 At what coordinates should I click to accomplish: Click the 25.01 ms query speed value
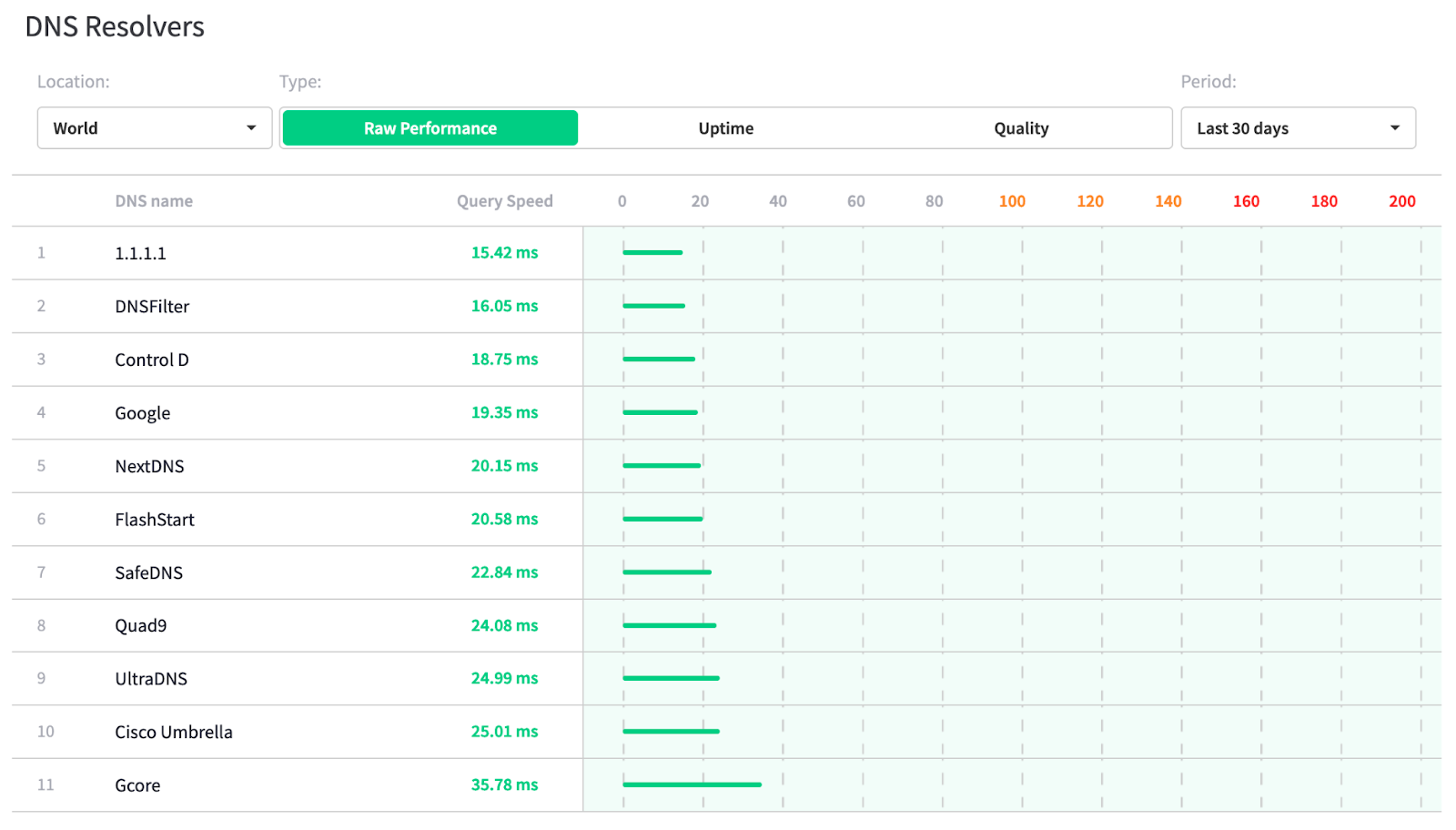coord(504,732)
